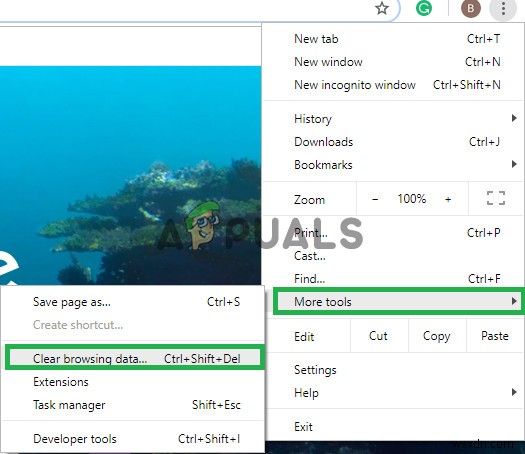This screenshot has height=454, width=525.
Task: Click the Ctrl+Shift+N shortcut text
Action: click(x=467, y=85)
